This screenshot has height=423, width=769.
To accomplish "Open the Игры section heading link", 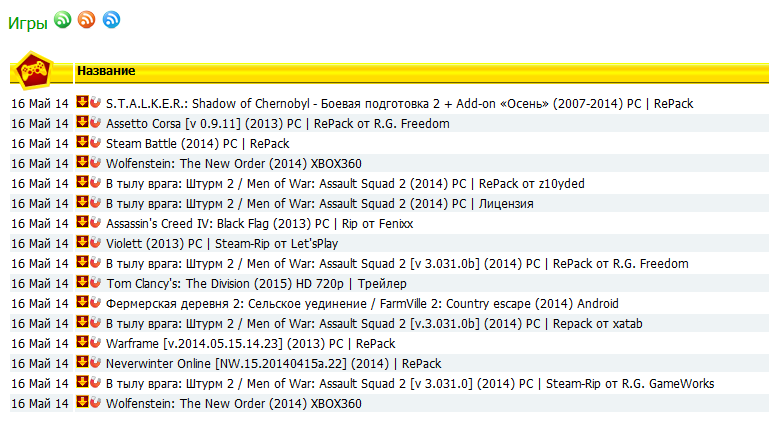I will 27,20.
